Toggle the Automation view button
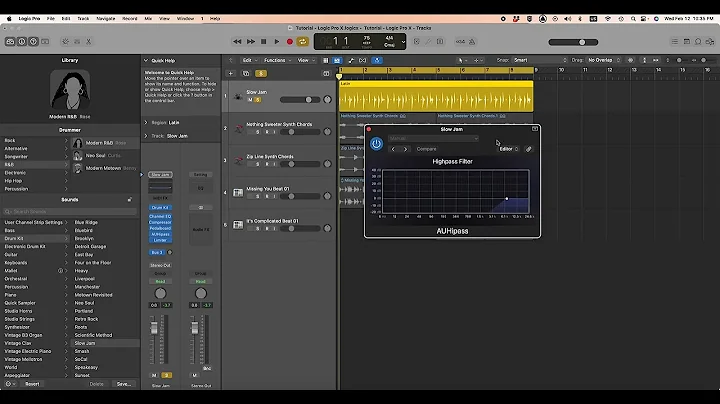Viewport: 720px width, 404px height. 351,60
